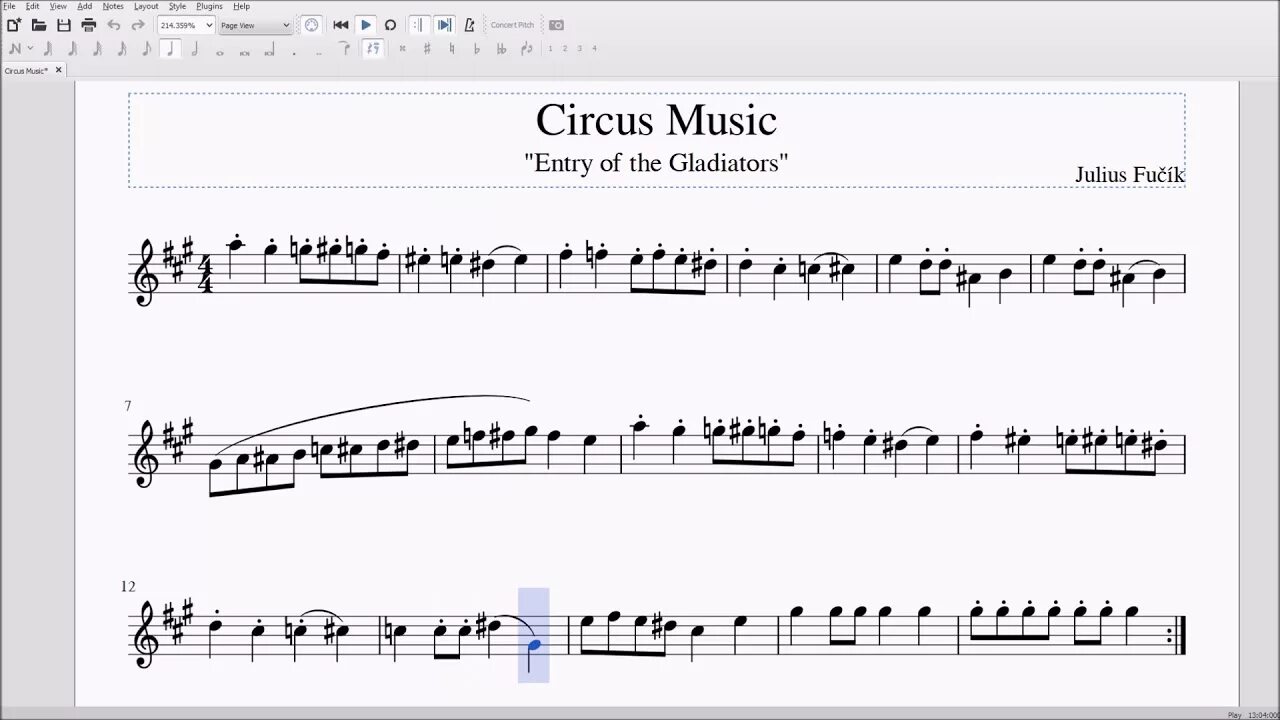Click measure number 12

coord(128,587)
